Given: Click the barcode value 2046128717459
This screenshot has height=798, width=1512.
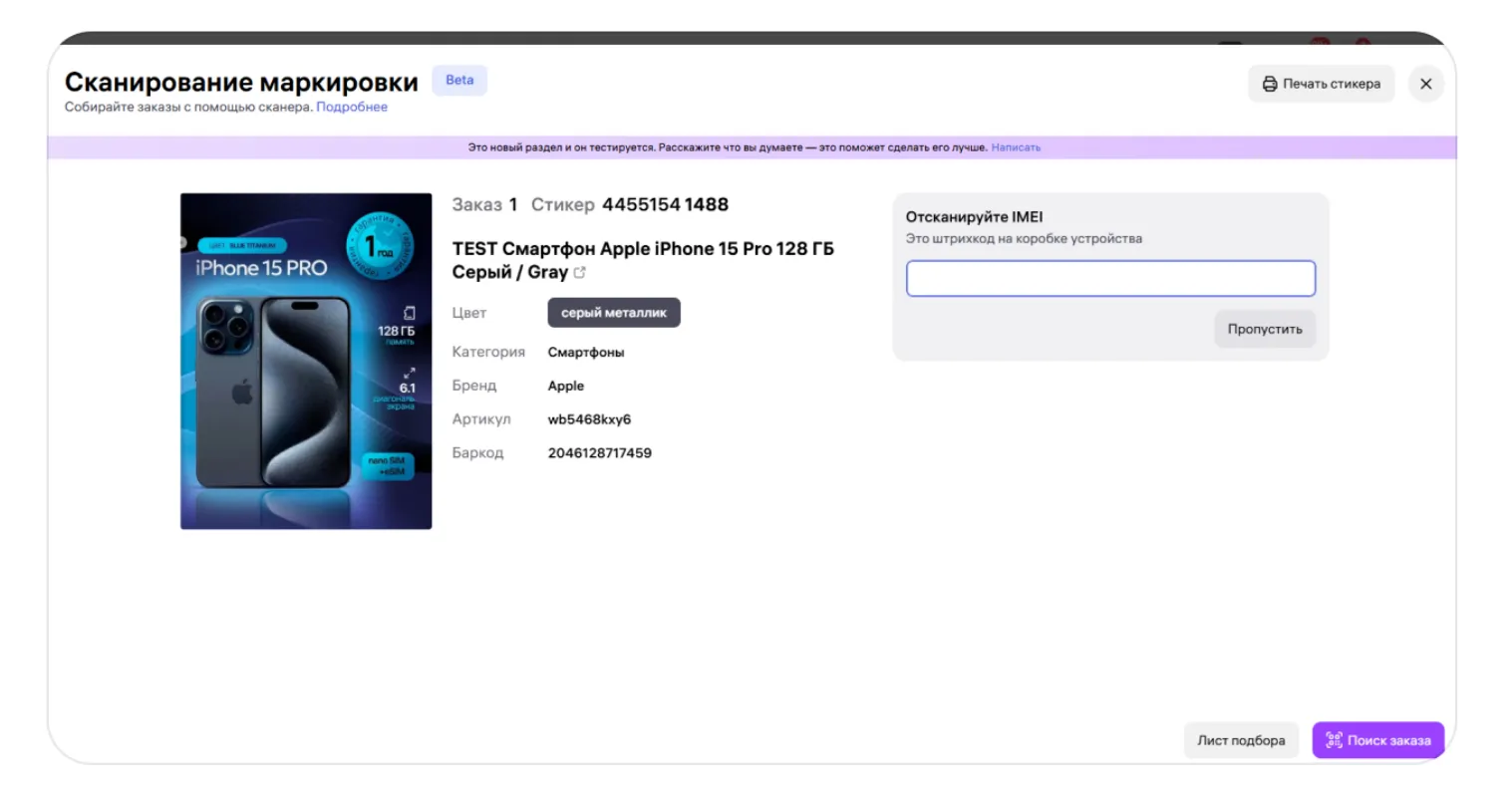Looking at the screenshot, I should (599, 453).
